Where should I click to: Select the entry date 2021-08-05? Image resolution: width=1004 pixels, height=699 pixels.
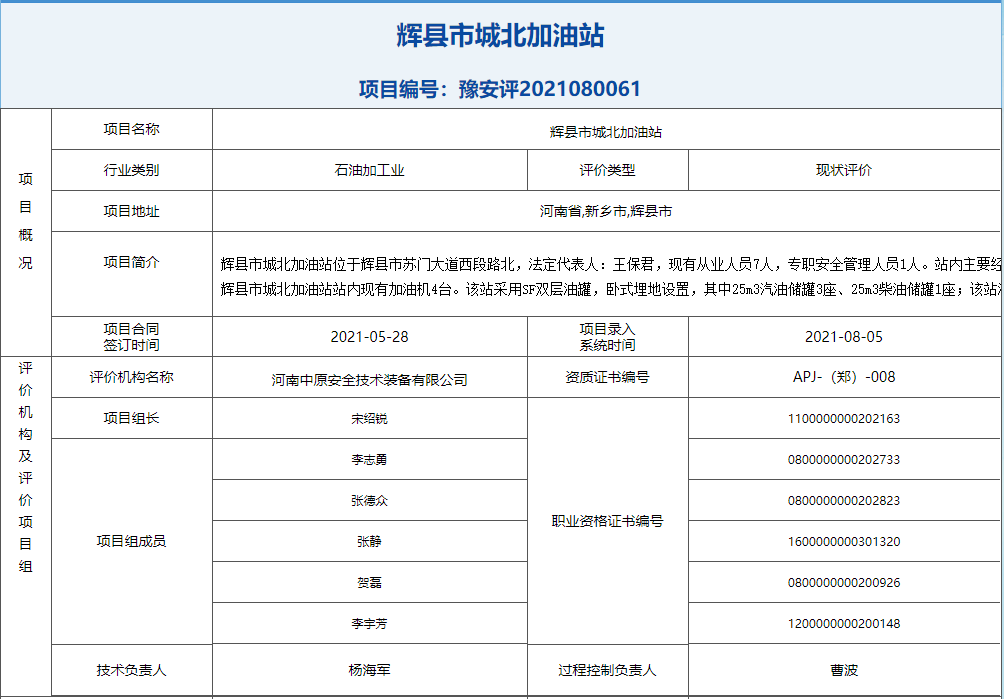(x=844, y=337)
